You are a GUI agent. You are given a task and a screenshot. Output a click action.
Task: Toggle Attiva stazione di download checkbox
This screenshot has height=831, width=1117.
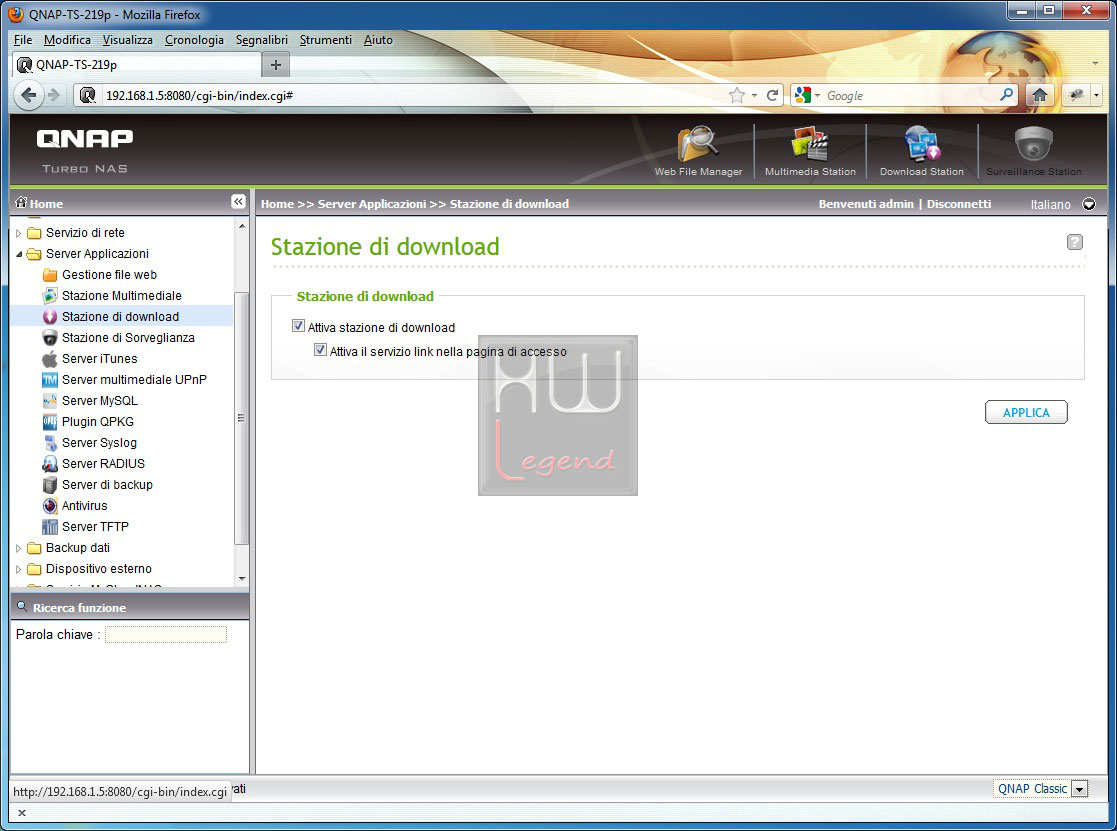pyautogui.click(x=298, y=326)
